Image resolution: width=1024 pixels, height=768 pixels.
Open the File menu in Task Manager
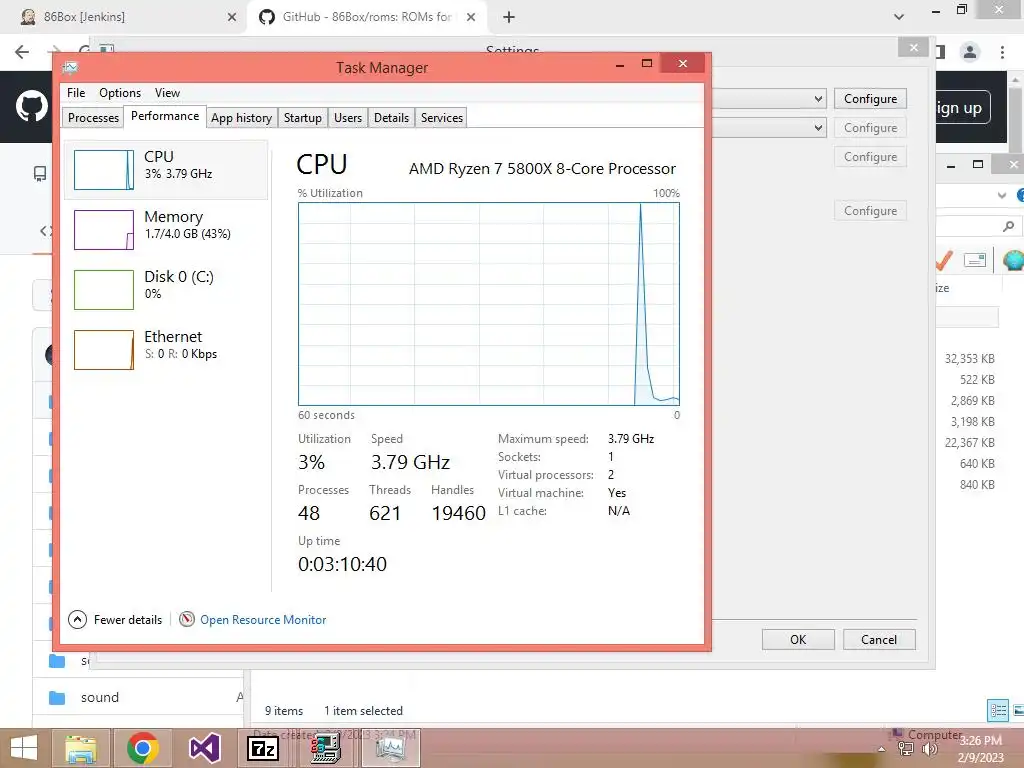coord(76,93)
